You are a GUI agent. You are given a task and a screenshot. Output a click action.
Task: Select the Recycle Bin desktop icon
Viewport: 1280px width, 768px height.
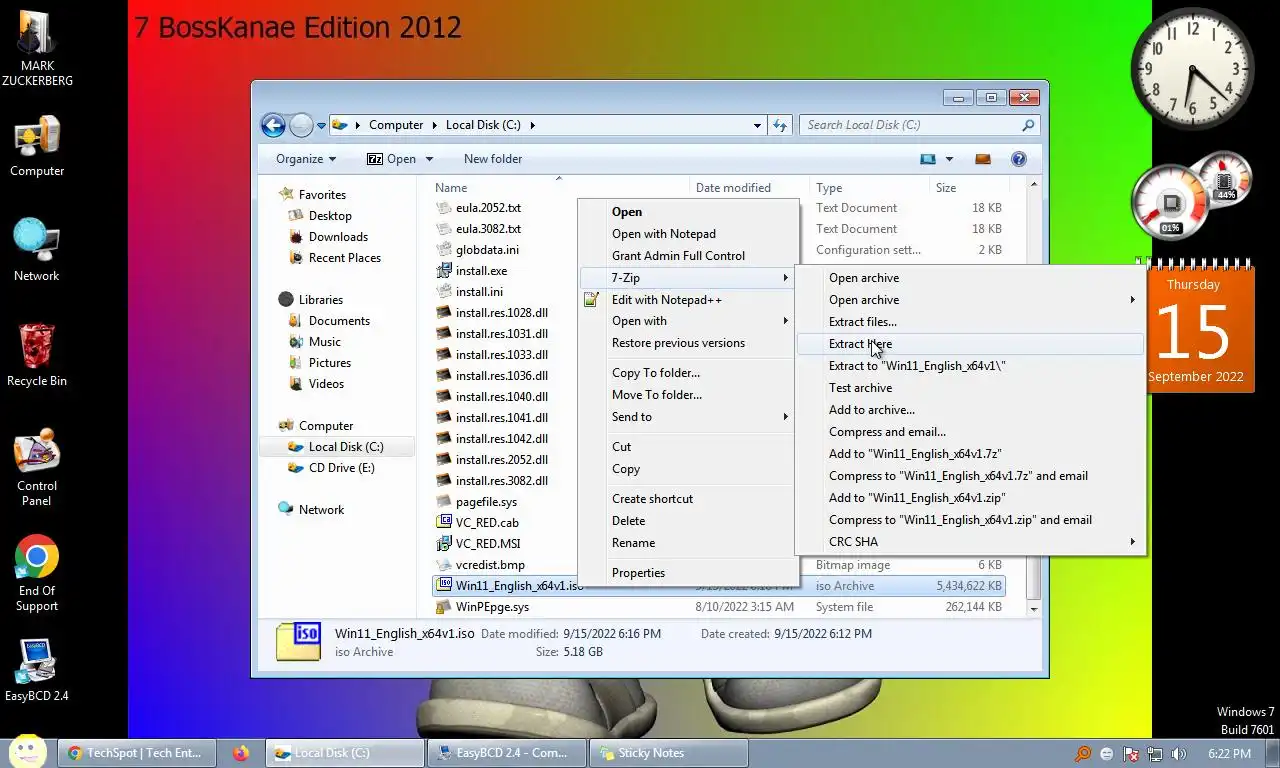coord(37,355)
